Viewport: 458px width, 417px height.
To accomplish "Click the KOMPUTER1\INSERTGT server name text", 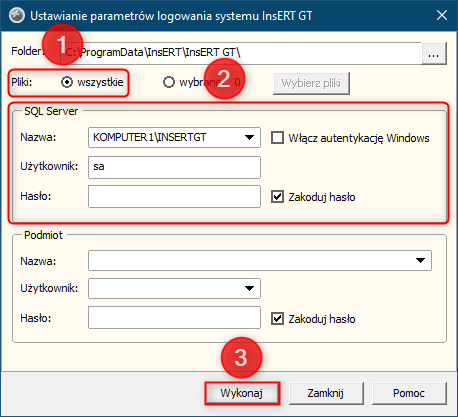I will coord(150,137).
